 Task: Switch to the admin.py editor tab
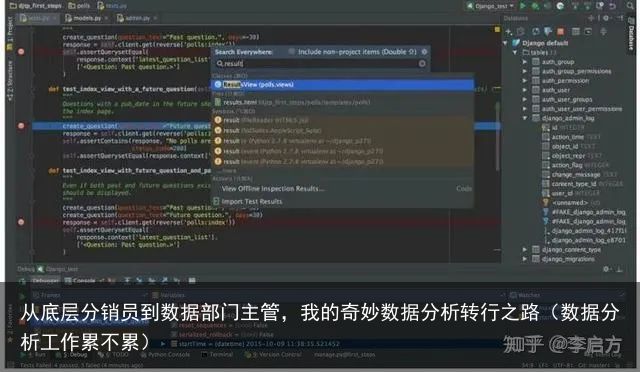pyautogui.click(x=137, y=18)
